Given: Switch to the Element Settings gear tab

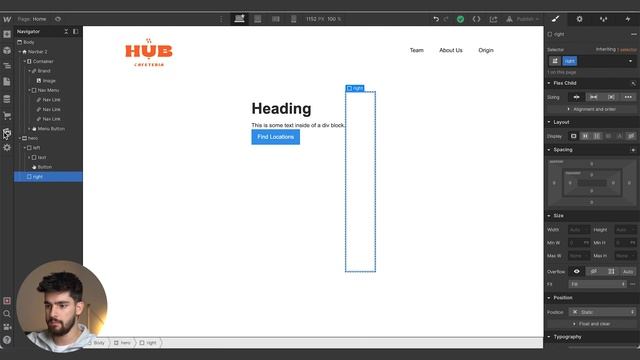Looking at the screenshot, I should click(579, 19).
